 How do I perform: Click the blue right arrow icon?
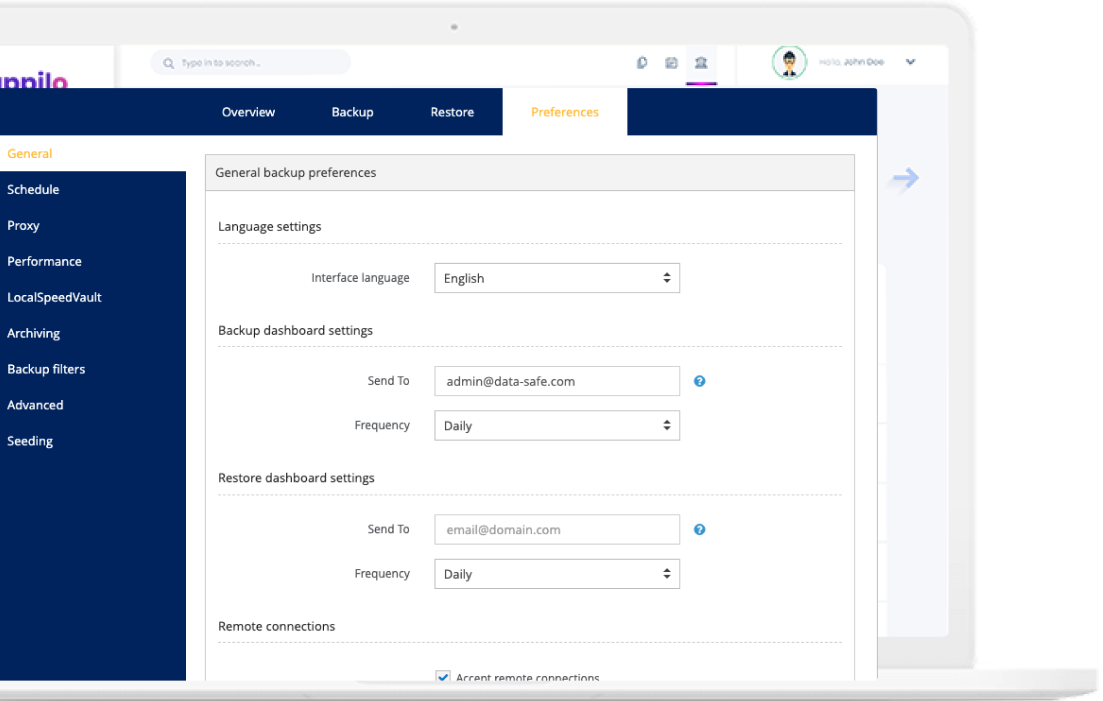point(905,179)
